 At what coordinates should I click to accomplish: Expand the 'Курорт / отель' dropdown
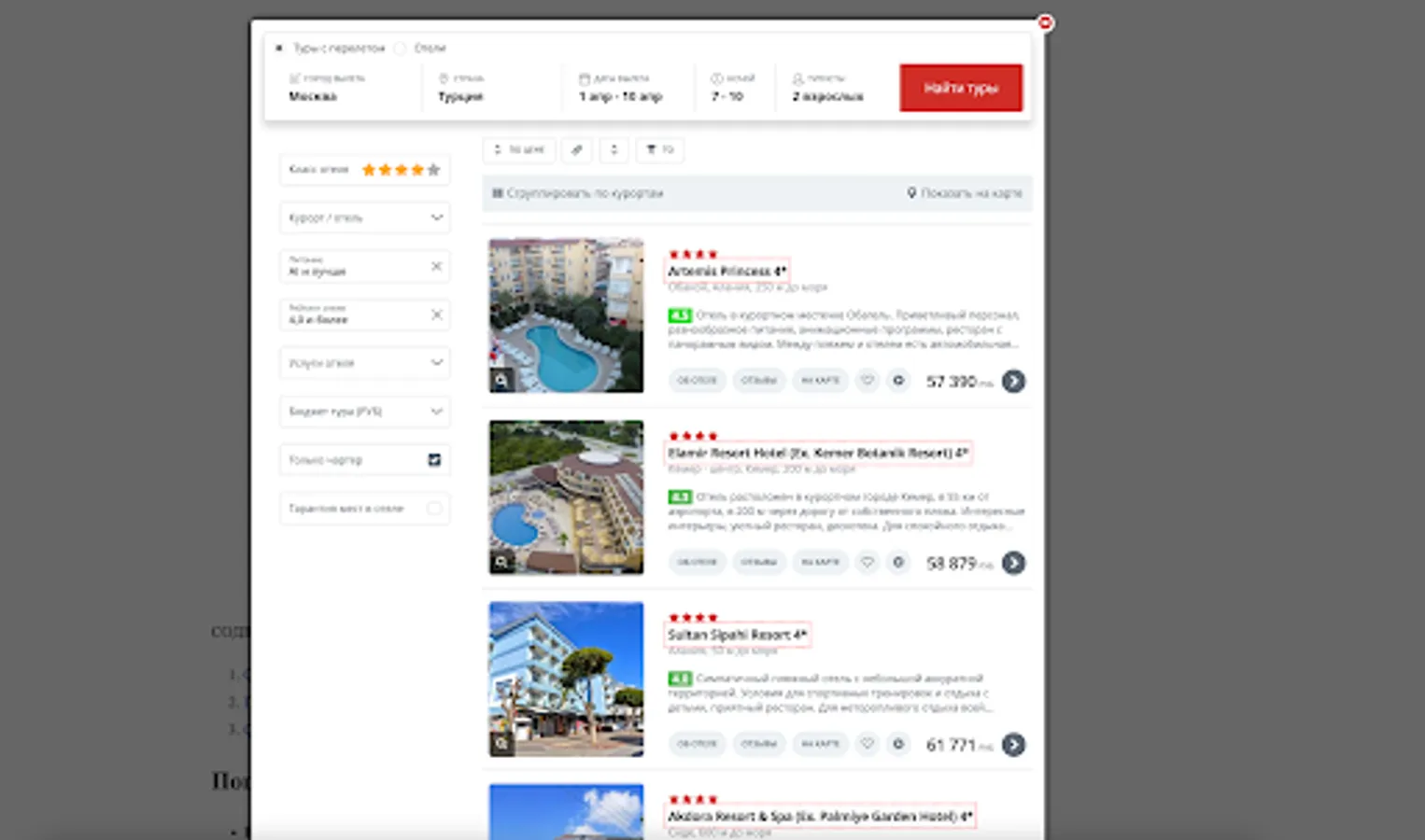[x=365, y=217]
